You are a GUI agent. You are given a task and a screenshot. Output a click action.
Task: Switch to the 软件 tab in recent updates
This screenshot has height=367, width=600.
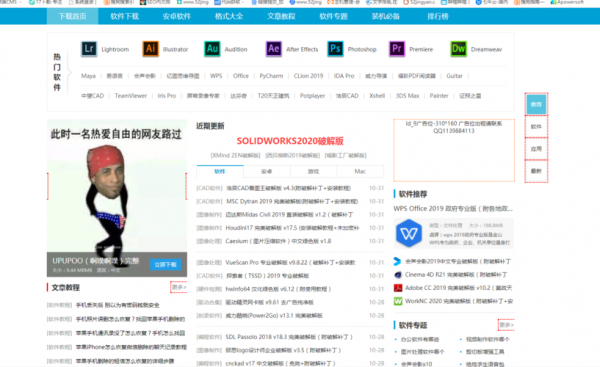click(220, 171)
